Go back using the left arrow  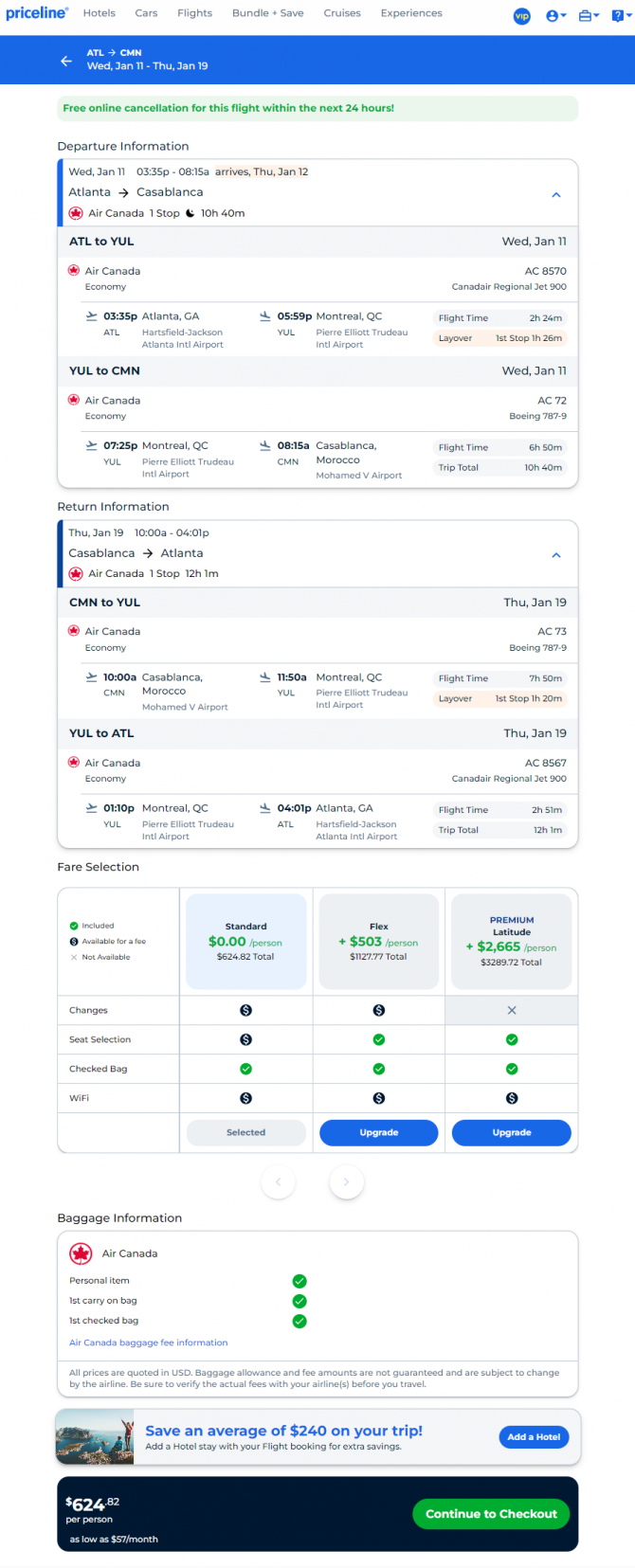click(x=66, y=60)
